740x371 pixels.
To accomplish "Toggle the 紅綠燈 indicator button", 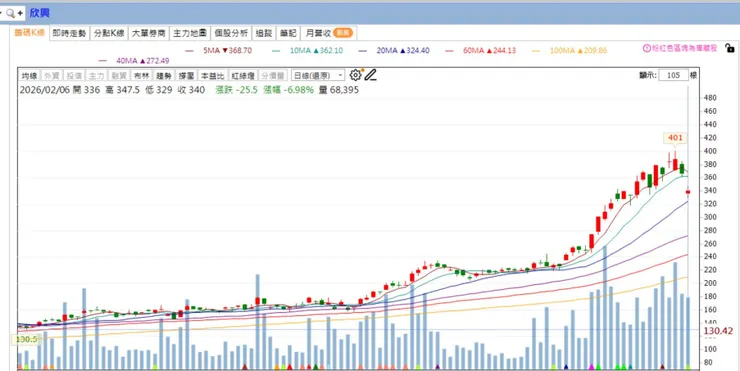I will pos(242,76).
